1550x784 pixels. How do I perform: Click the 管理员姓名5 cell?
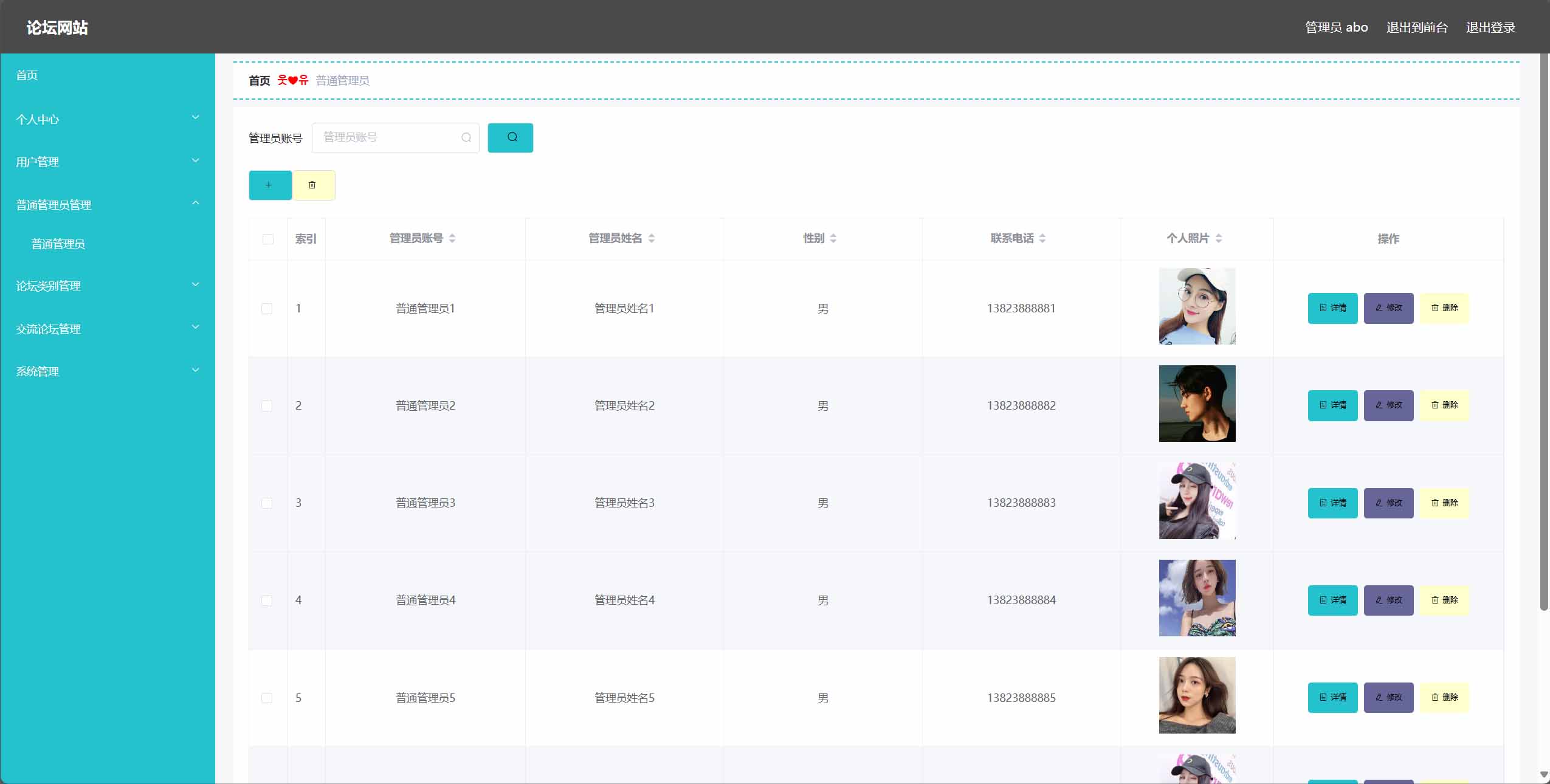point(624,698)
